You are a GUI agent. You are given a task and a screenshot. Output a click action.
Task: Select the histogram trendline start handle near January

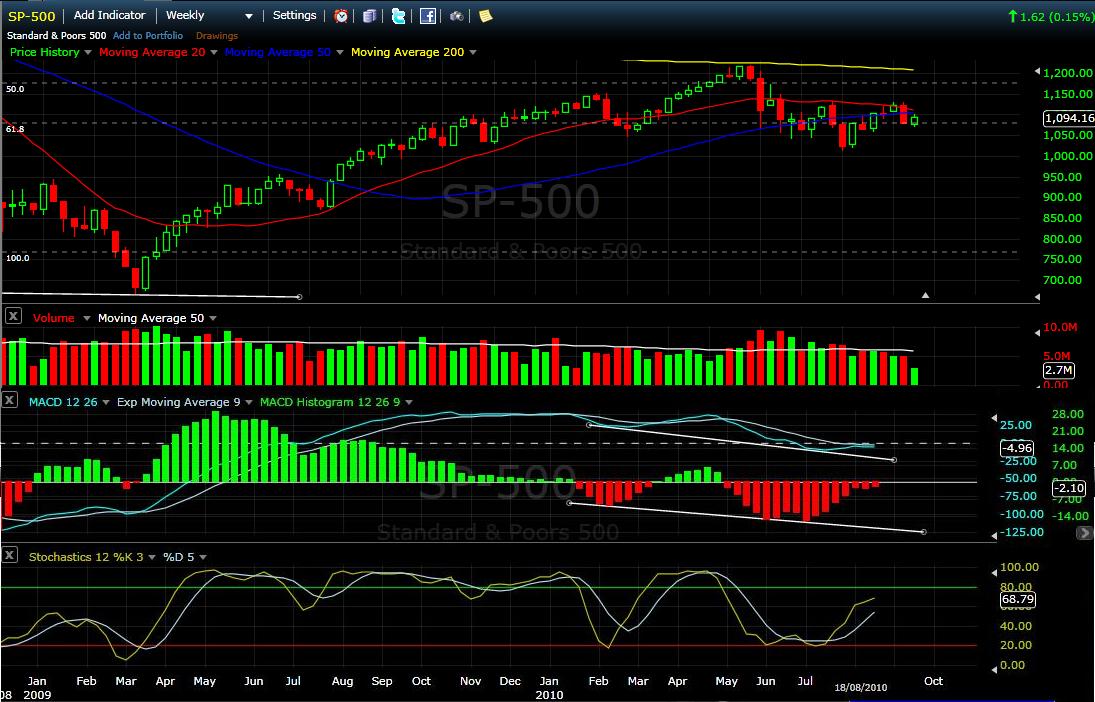(569, 503)
